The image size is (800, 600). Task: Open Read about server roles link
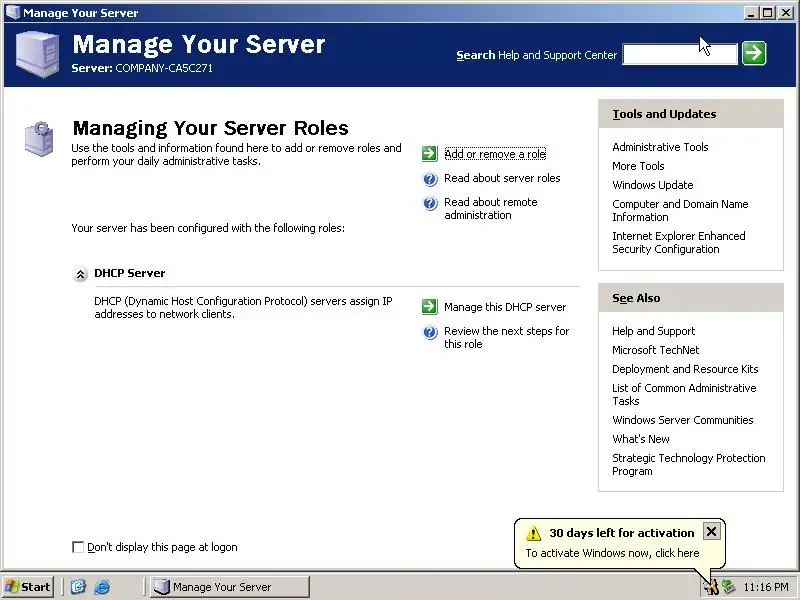(x=502, y=178)
